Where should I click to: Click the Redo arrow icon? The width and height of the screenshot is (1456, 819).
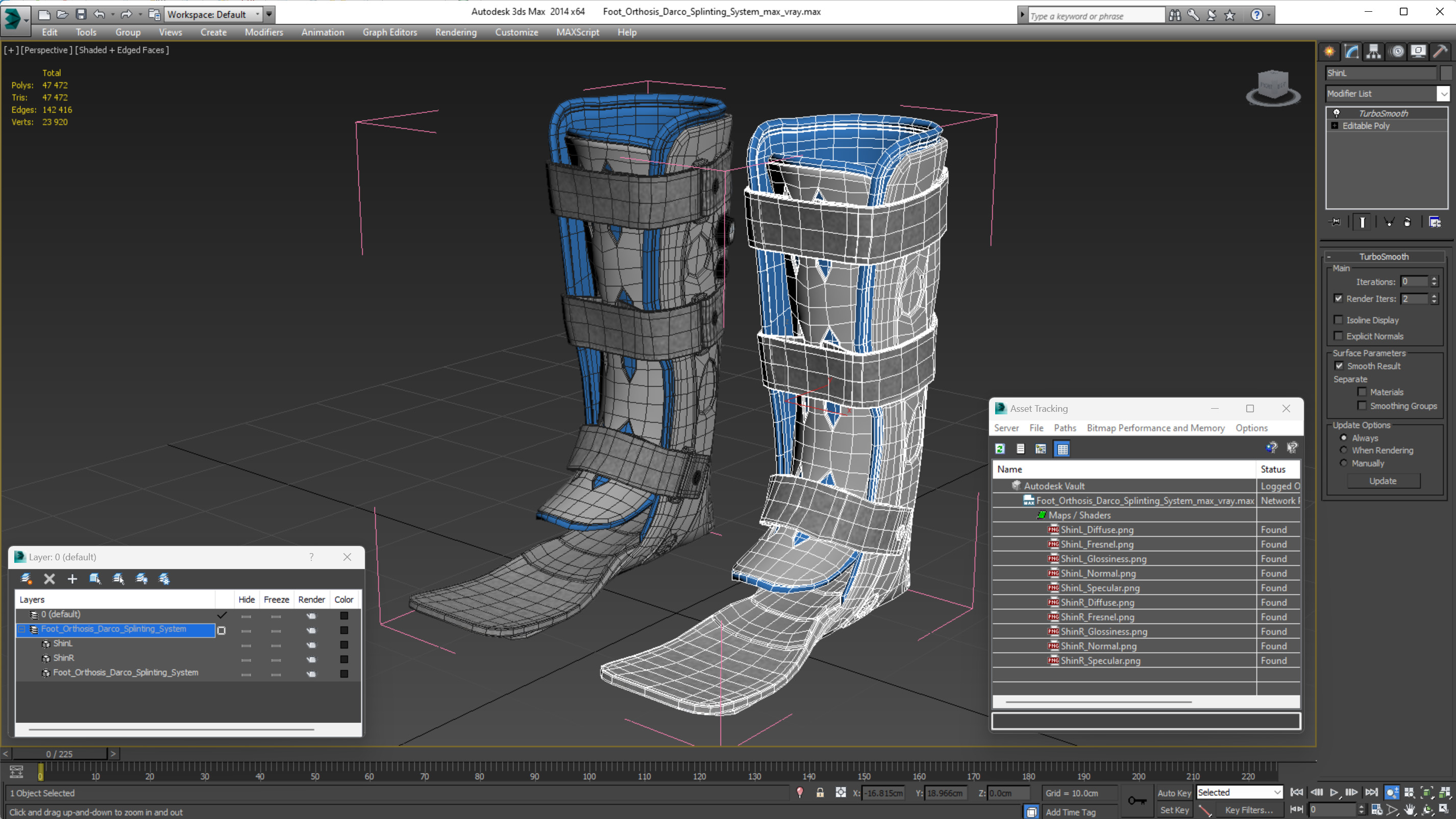click(x=126, y=14)
